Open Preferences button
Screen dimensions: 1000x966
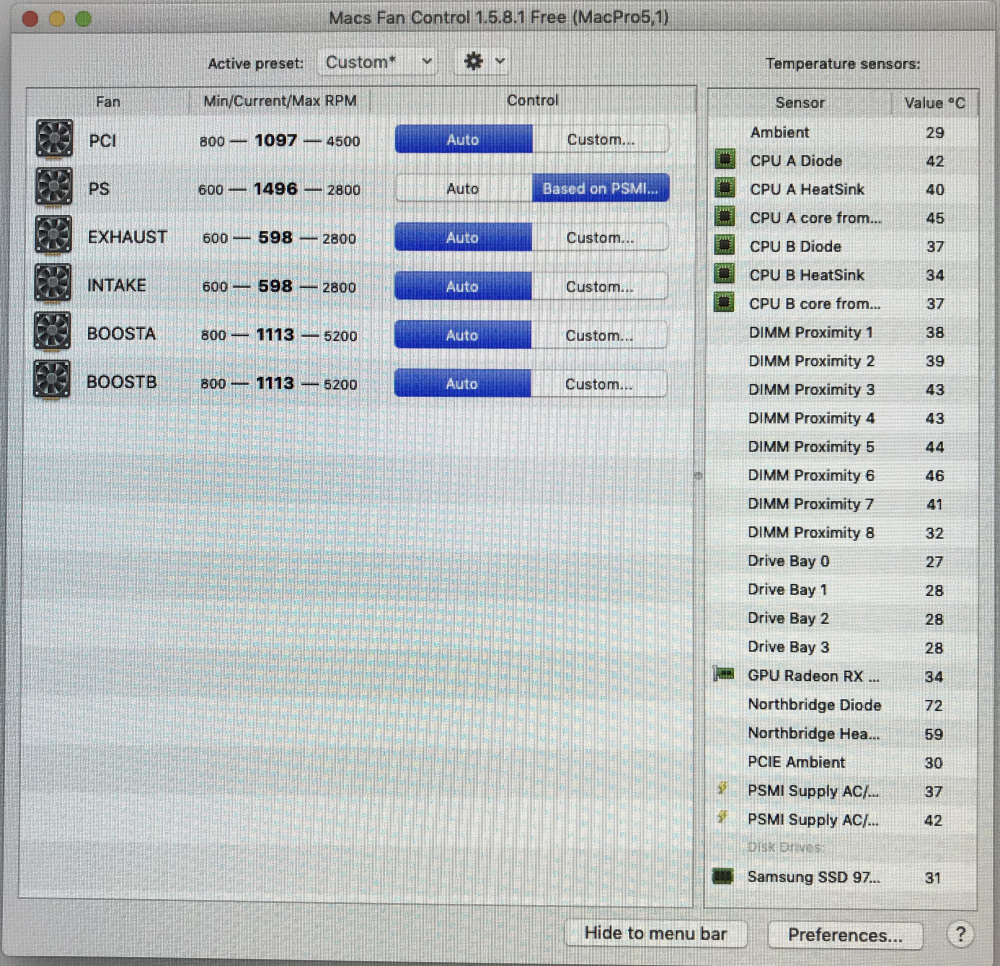(845, 935)
